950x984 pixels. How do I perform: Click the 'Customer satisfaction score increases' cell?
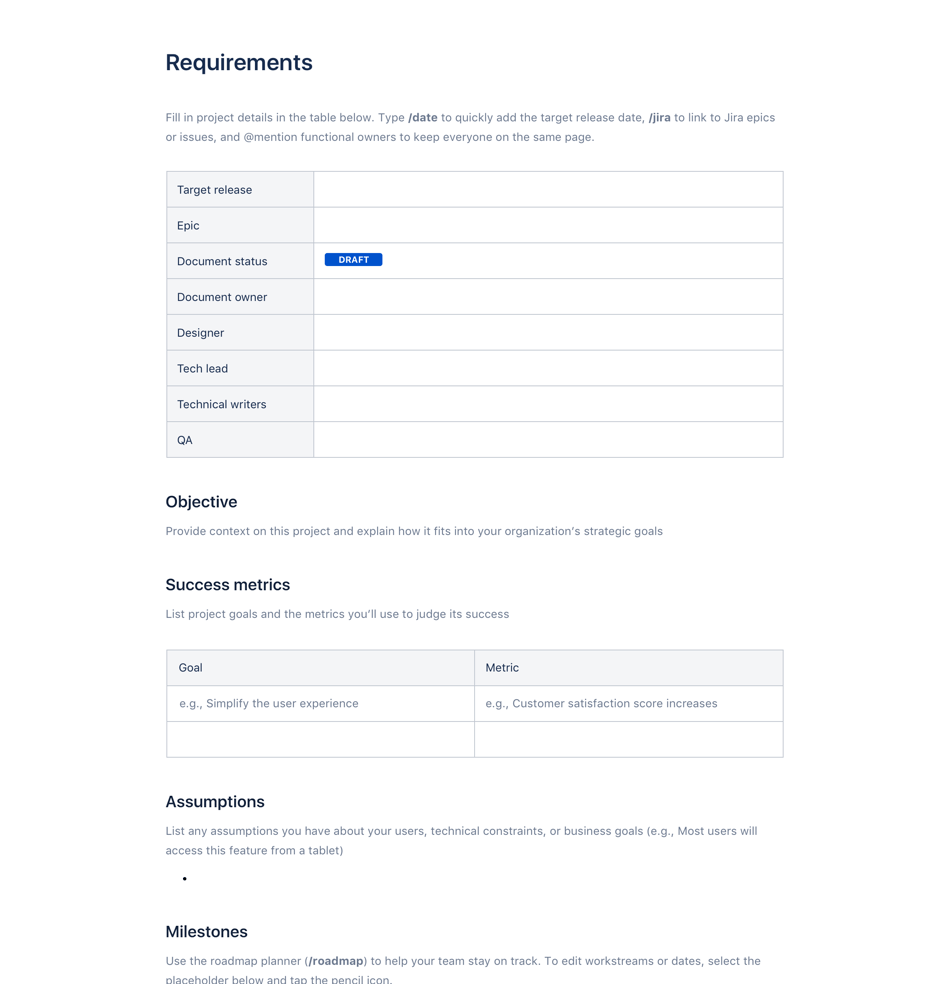[601, 704]
